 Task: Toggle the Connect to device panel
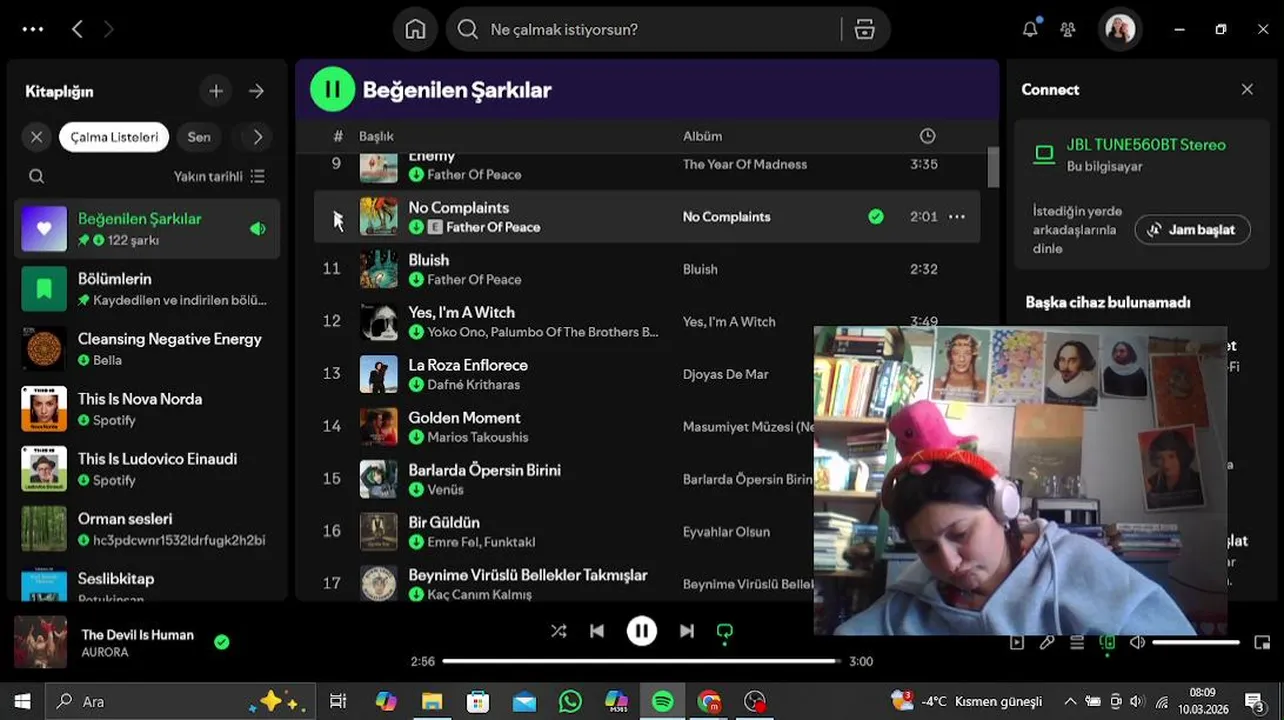click(x=1107, y=643)
